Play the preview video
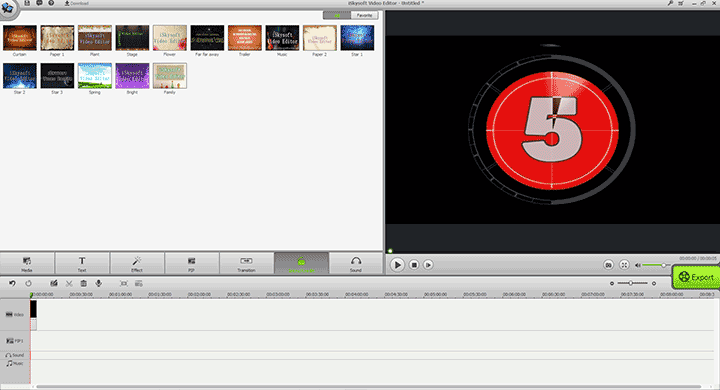This screenshot has height=390, width=720. 397,265
